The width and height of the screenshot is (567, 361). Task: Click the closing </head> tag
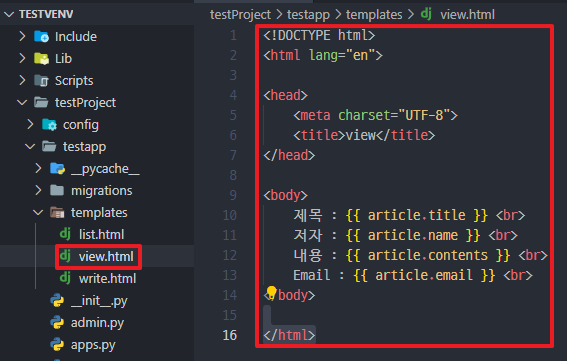click(289, 155)
